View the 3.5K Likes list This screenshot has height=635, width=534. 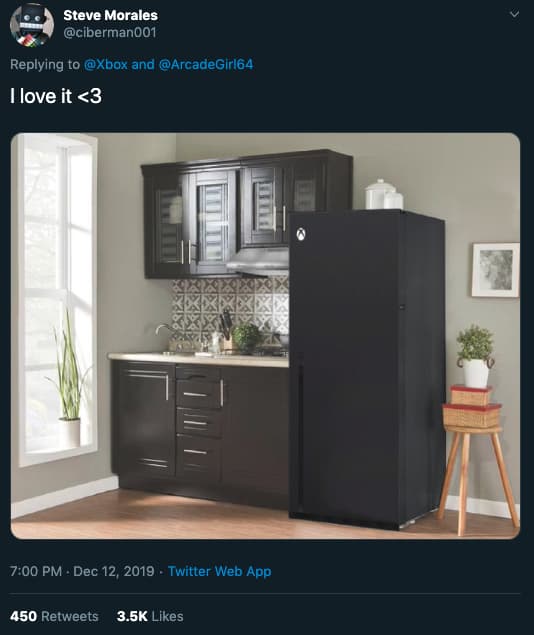[x=150, y=616]
